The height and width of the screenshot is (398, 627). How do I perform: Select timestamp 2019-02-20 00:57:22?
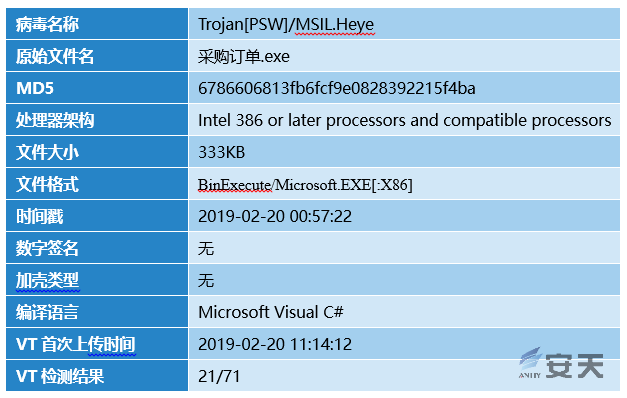275,216
